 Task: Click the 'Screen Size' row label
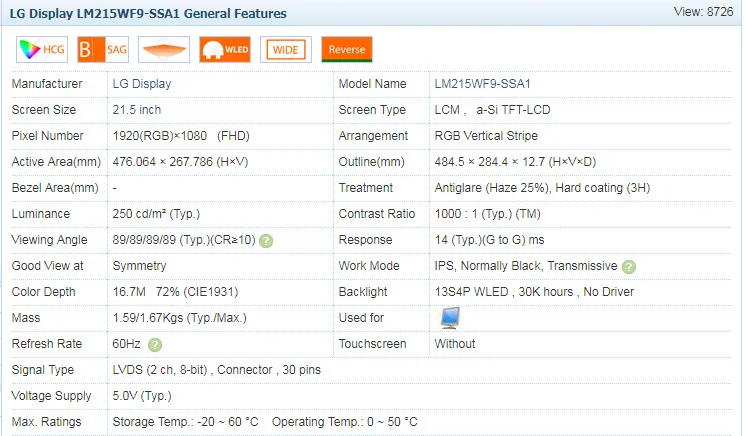tap(44, 110)
